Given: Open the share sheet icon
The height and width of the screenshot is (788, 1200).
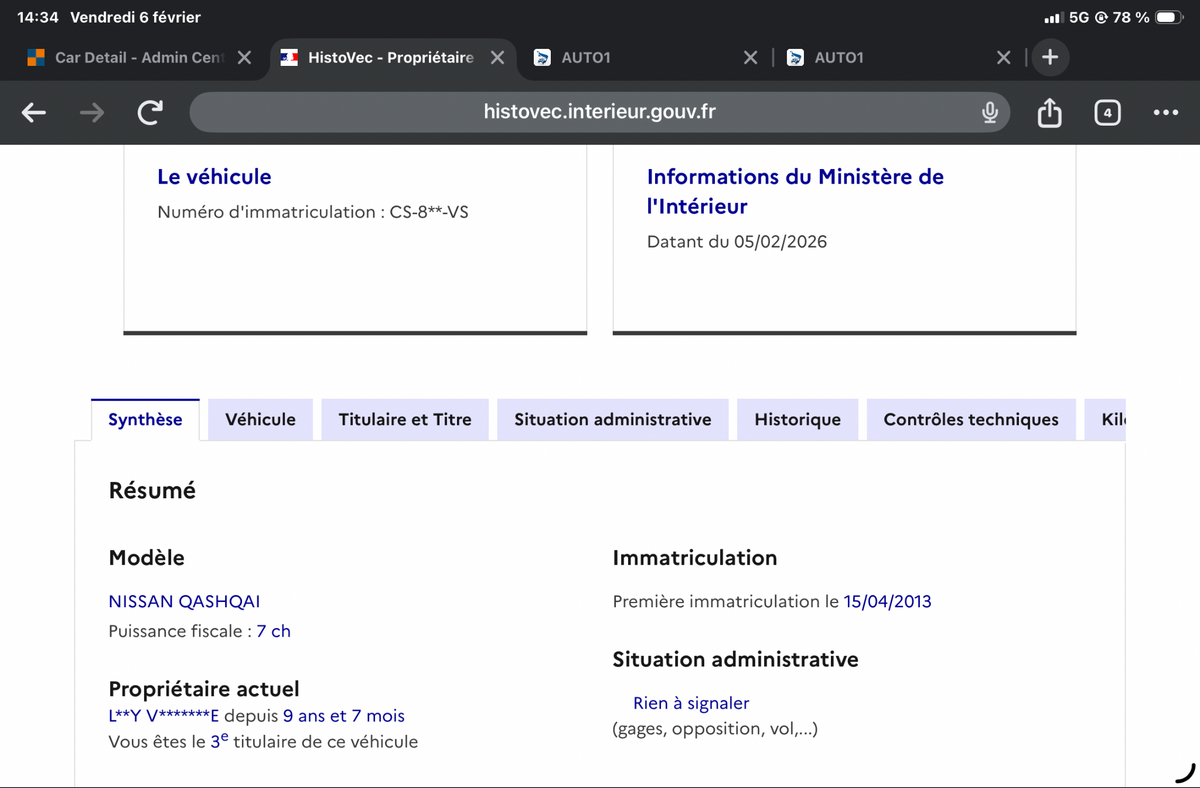Looking at the screenshot, I should pyautogui.click(x=1049, y=113).
